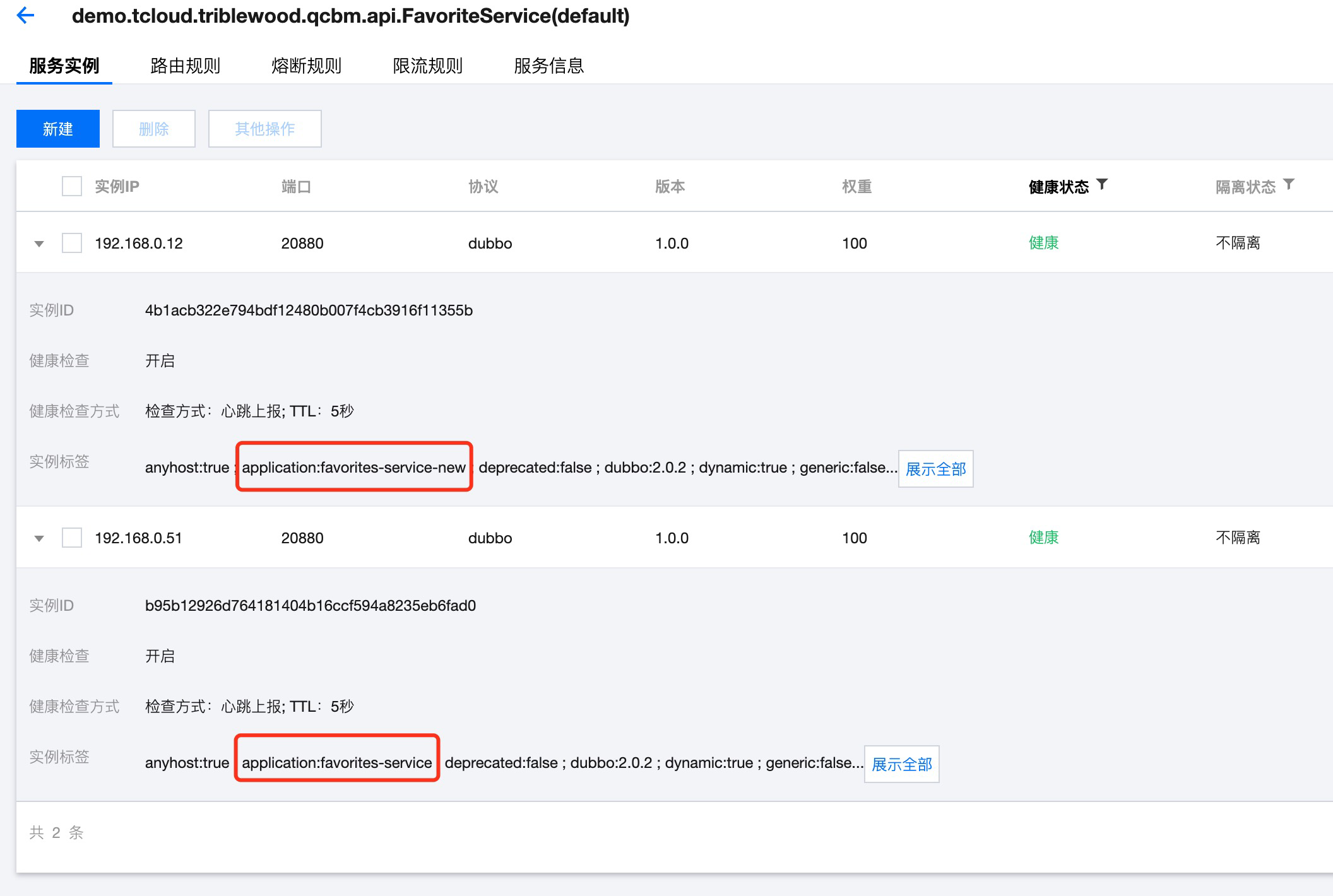Open the 服务信息 tab
Screen dimensions: 1333x896
549,66
